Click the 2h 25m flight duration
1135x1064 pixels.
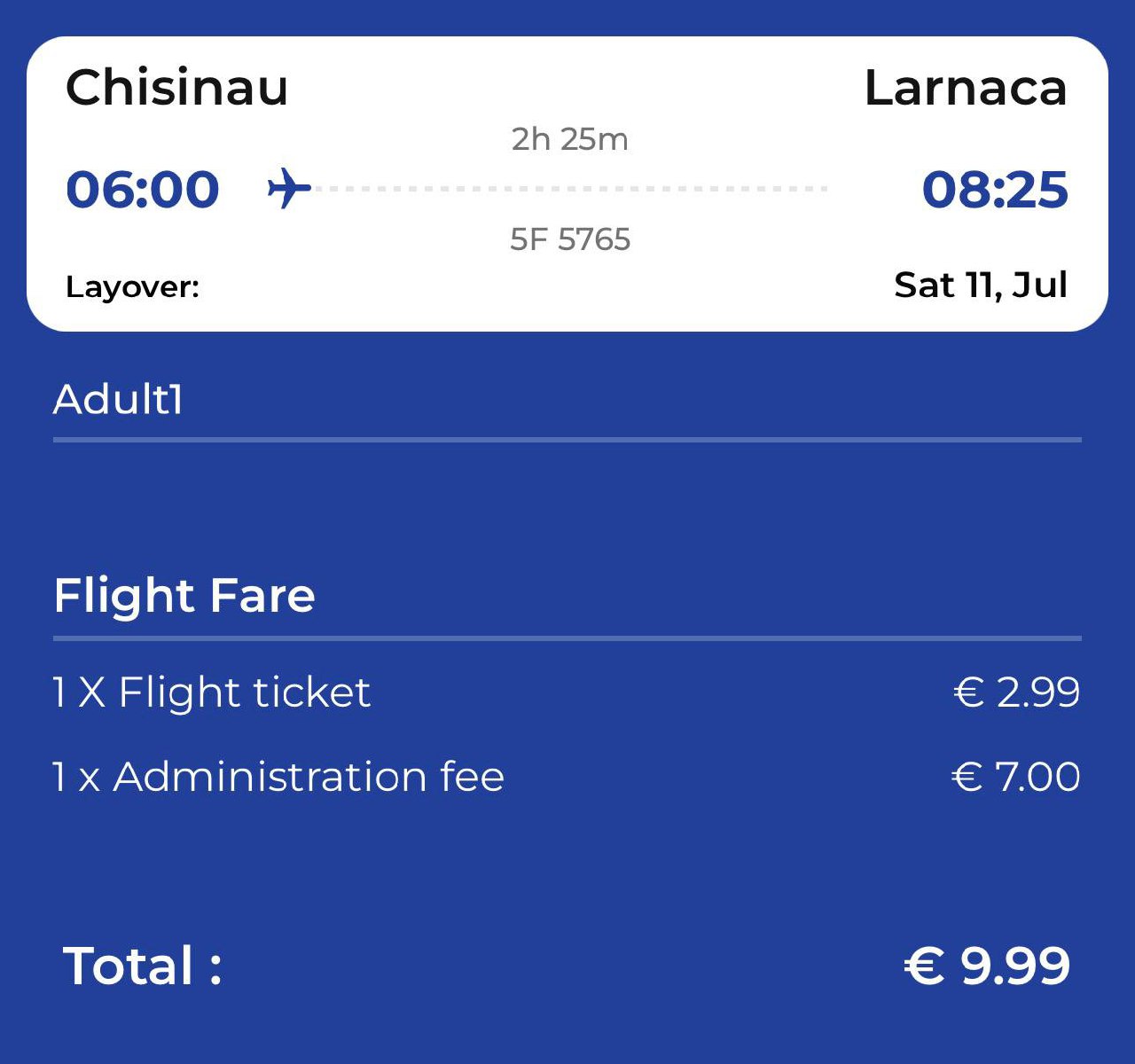coord(569,139)
